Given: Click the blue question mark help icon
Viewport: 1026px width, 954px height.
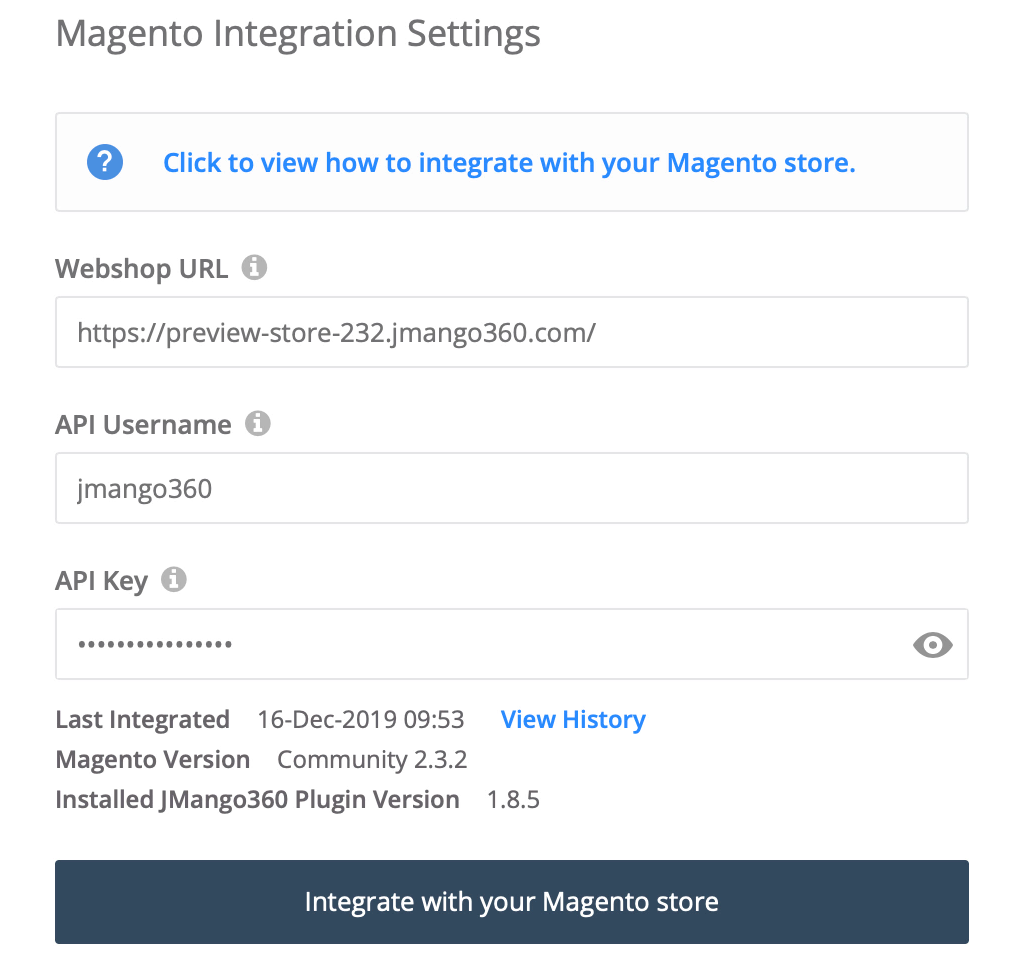Looking at the screenshot, I should [x=104, y=162].
